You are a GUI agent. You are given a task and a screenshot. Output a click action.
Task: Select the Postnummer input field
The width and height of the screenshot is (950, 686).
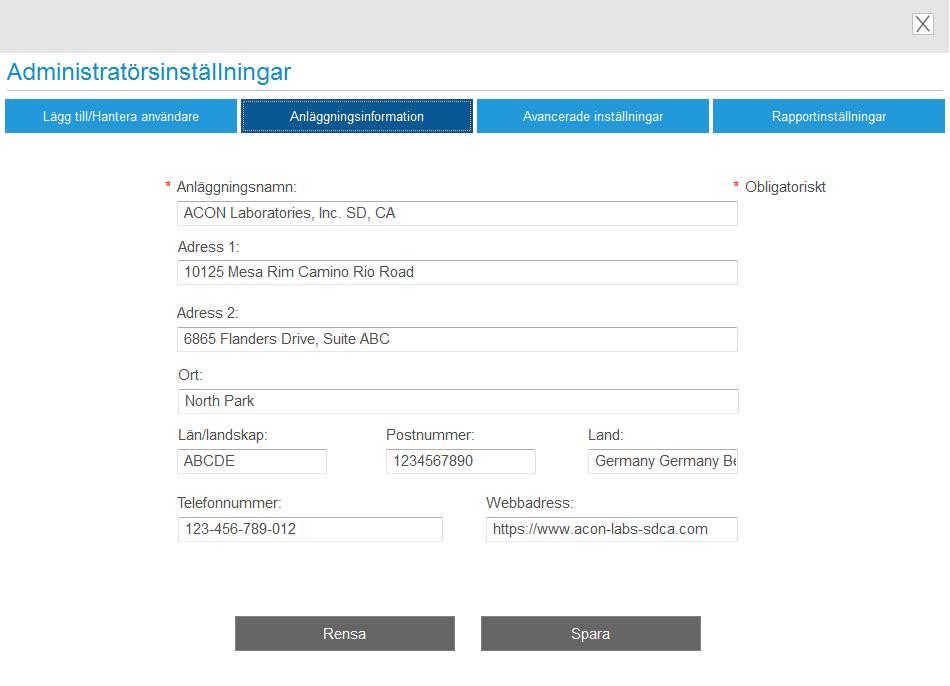tap(460, 461)
